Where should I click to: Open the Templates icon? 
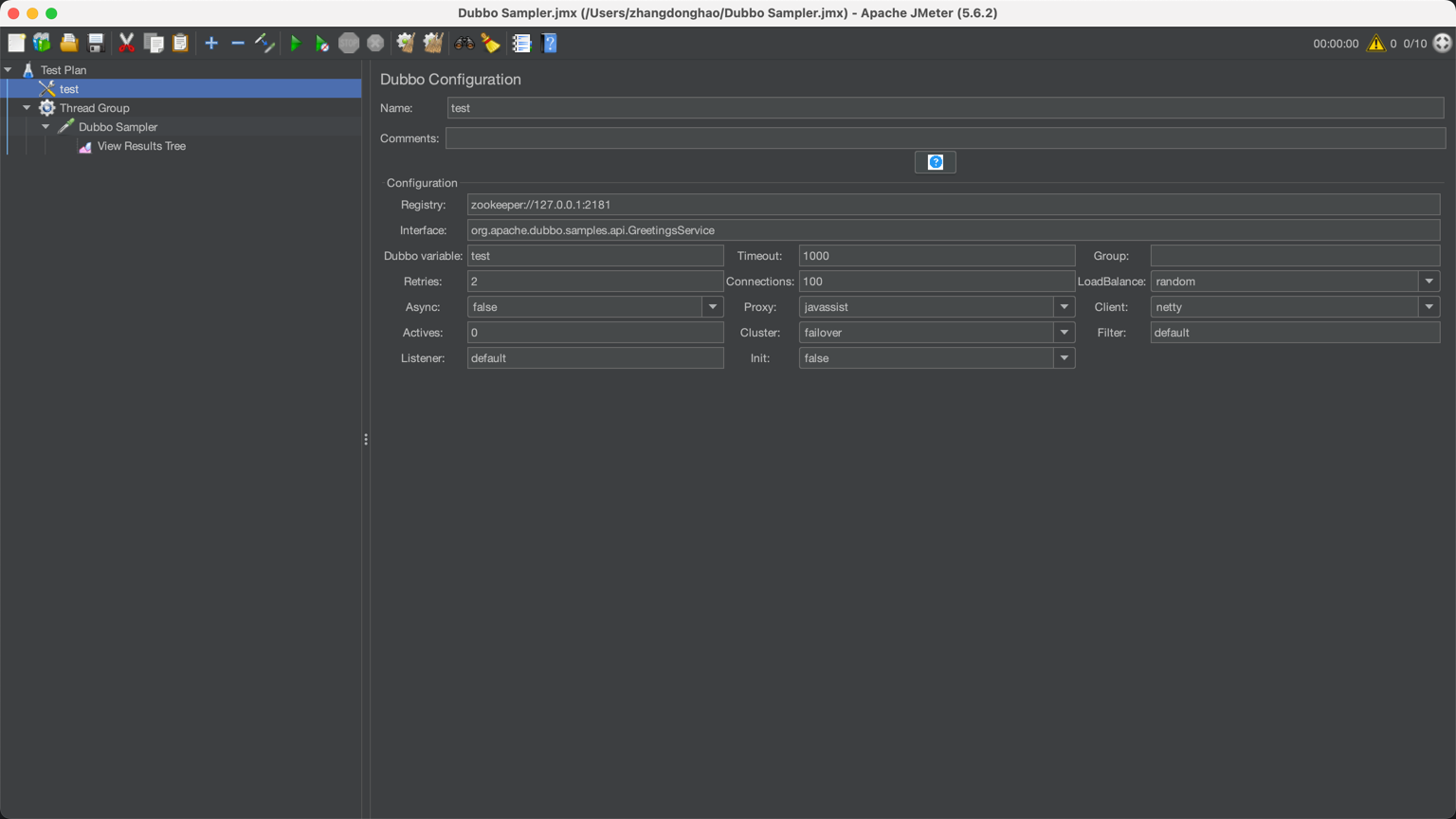pos(42,43)
